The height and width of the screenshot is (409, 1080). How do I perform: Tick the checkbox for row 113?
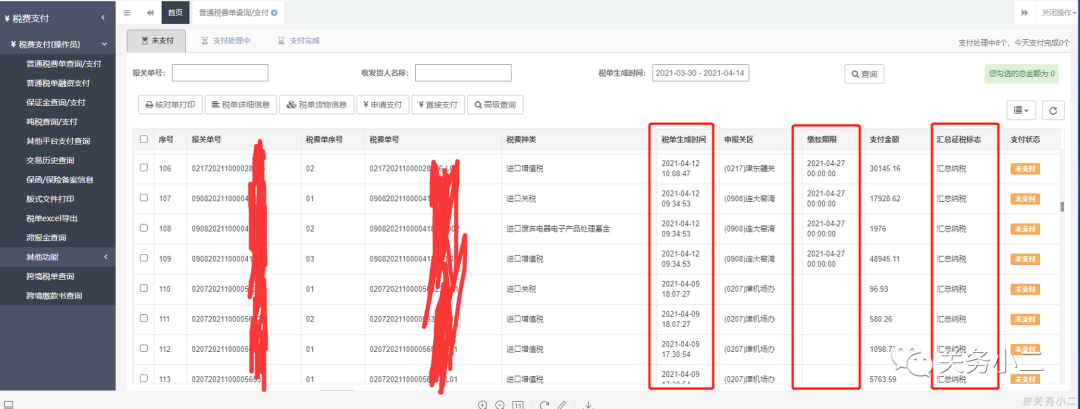coord(143,378)
